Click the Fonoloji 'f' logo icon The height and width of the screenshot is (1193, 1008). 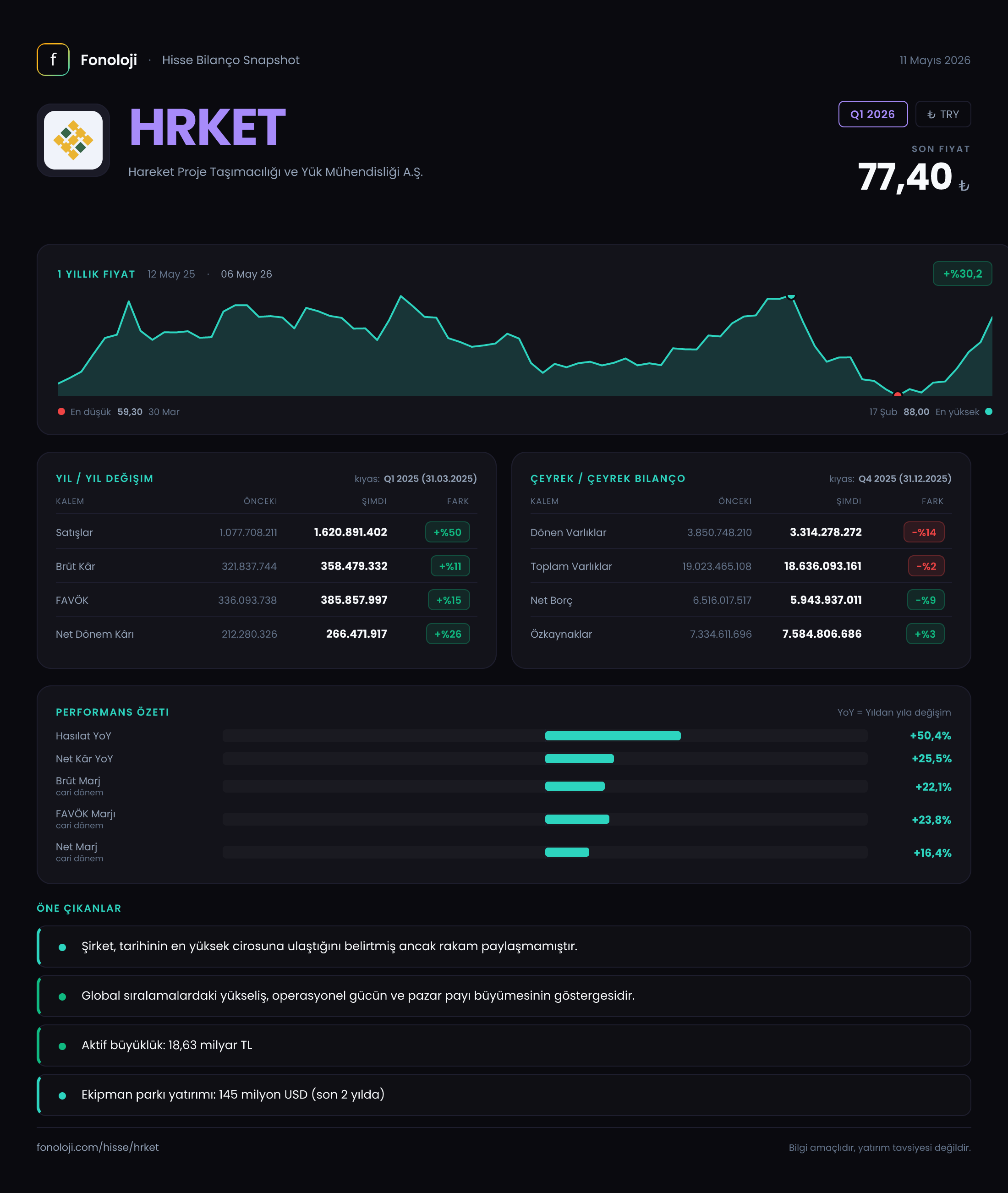point(53,60)
